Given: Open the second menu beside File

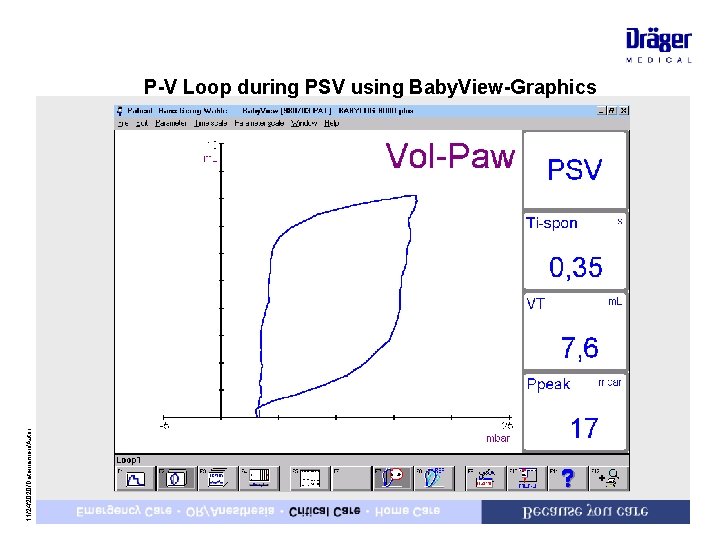Looking at the screenshot, I should coord(141,123).
